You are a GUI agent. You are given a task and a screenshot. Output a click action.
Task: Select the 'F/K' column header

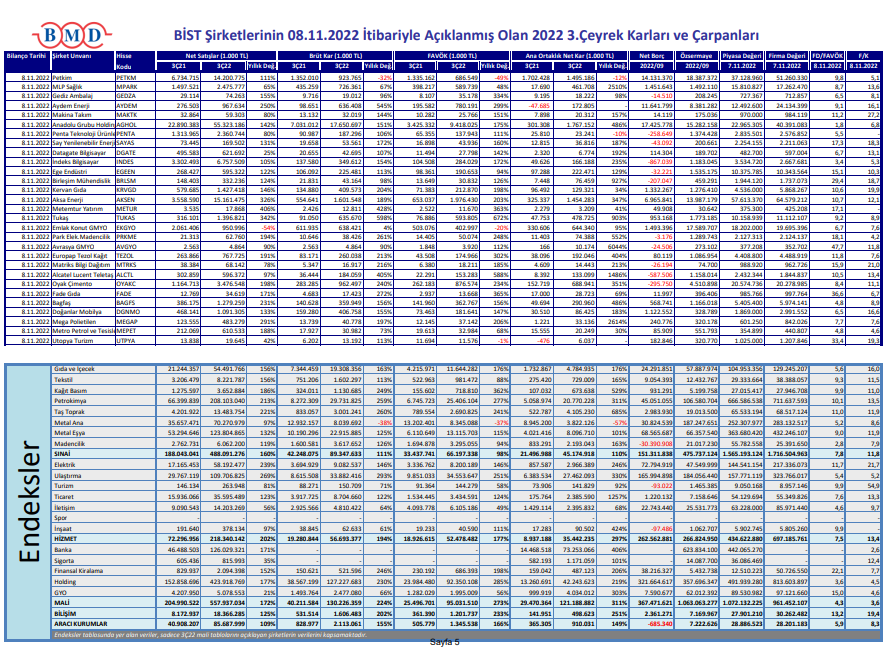(x=863, y=56)
